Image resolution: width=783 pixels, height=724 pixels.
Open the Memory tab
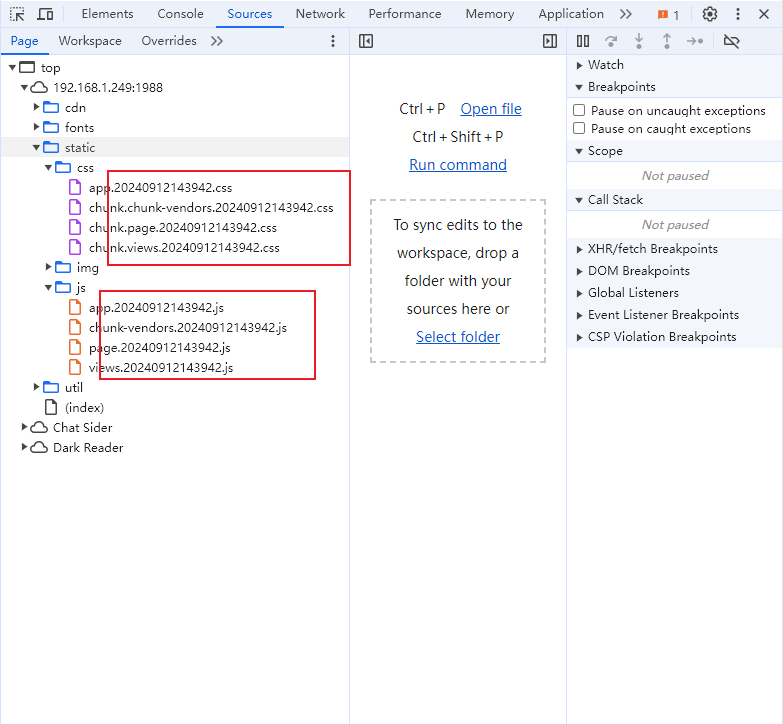pyautogui.click(x=490, y=14)
